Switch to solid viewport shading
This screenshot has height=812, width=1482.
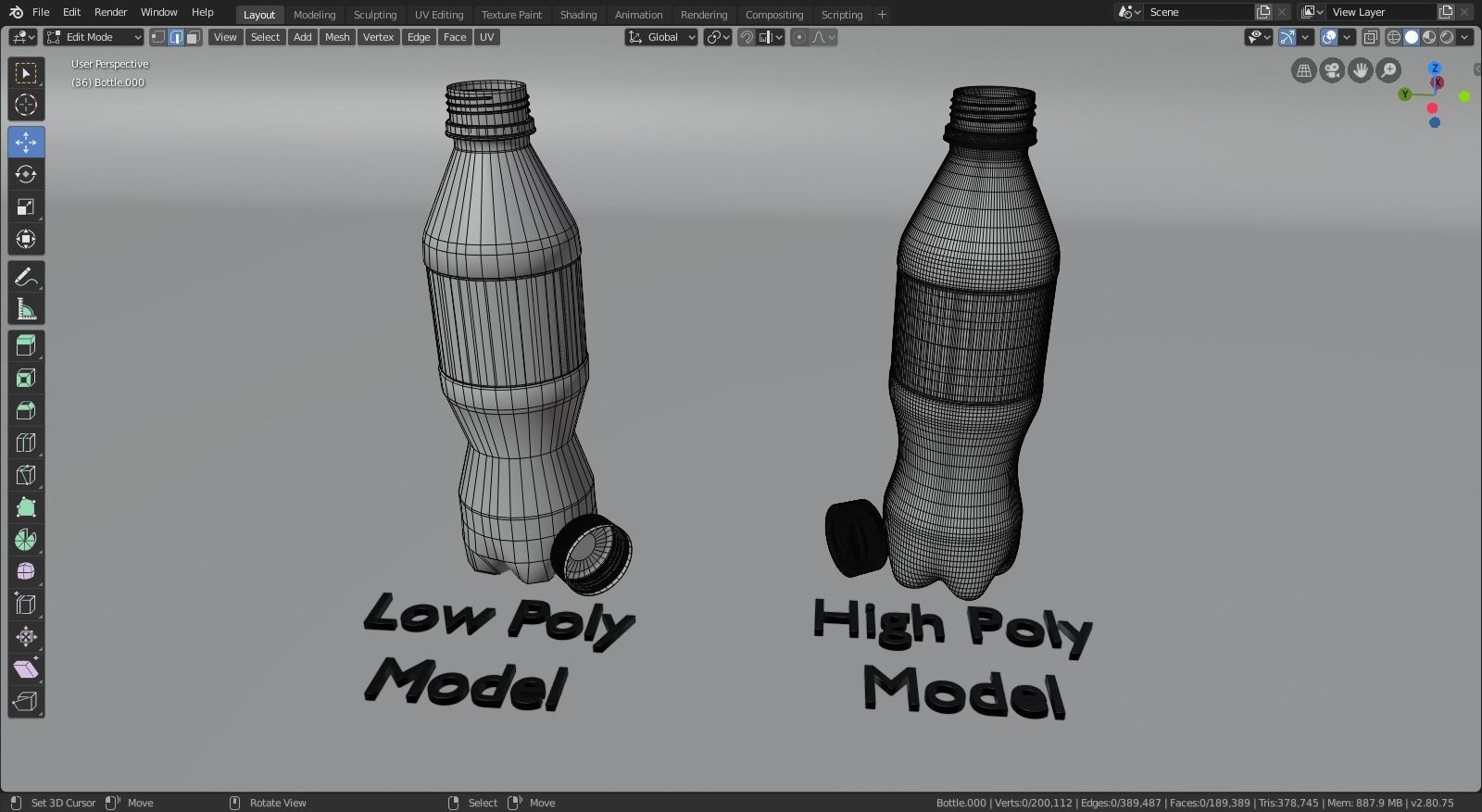tap(1412, 37)
